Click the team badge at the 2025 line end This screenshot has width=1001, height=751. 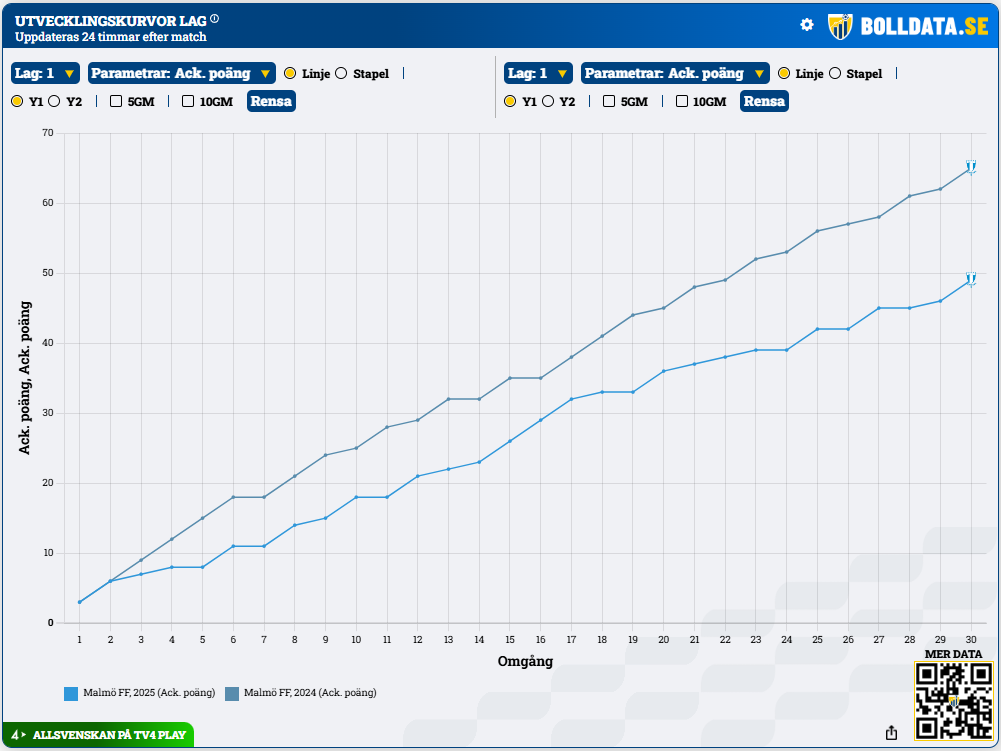(x=970, y=279)
